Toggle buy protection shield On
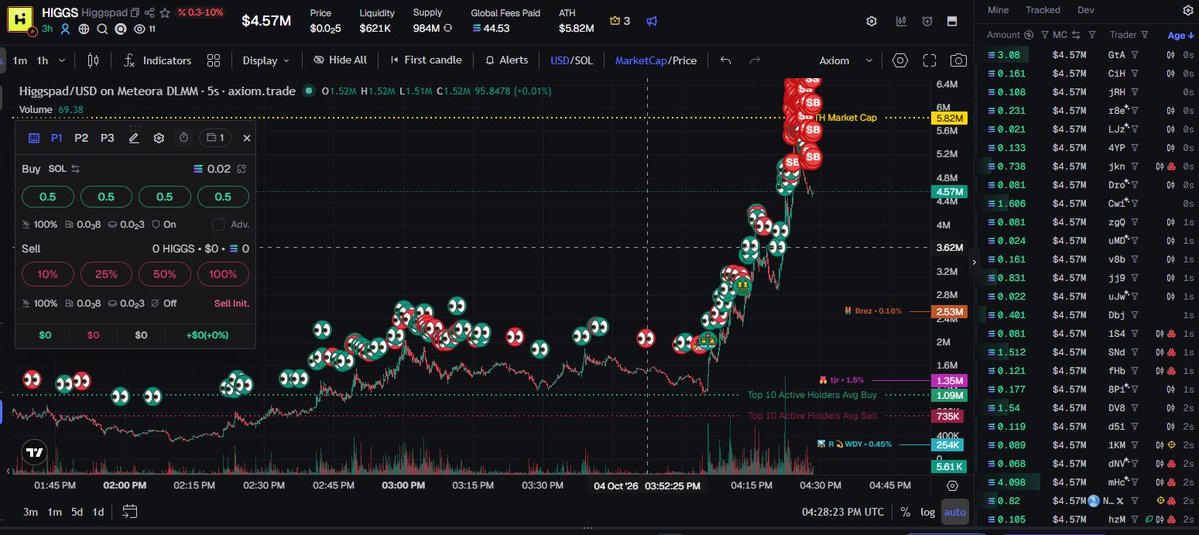Image resolution: width=1199 pixels, height=535 pixels. point(164,225)
